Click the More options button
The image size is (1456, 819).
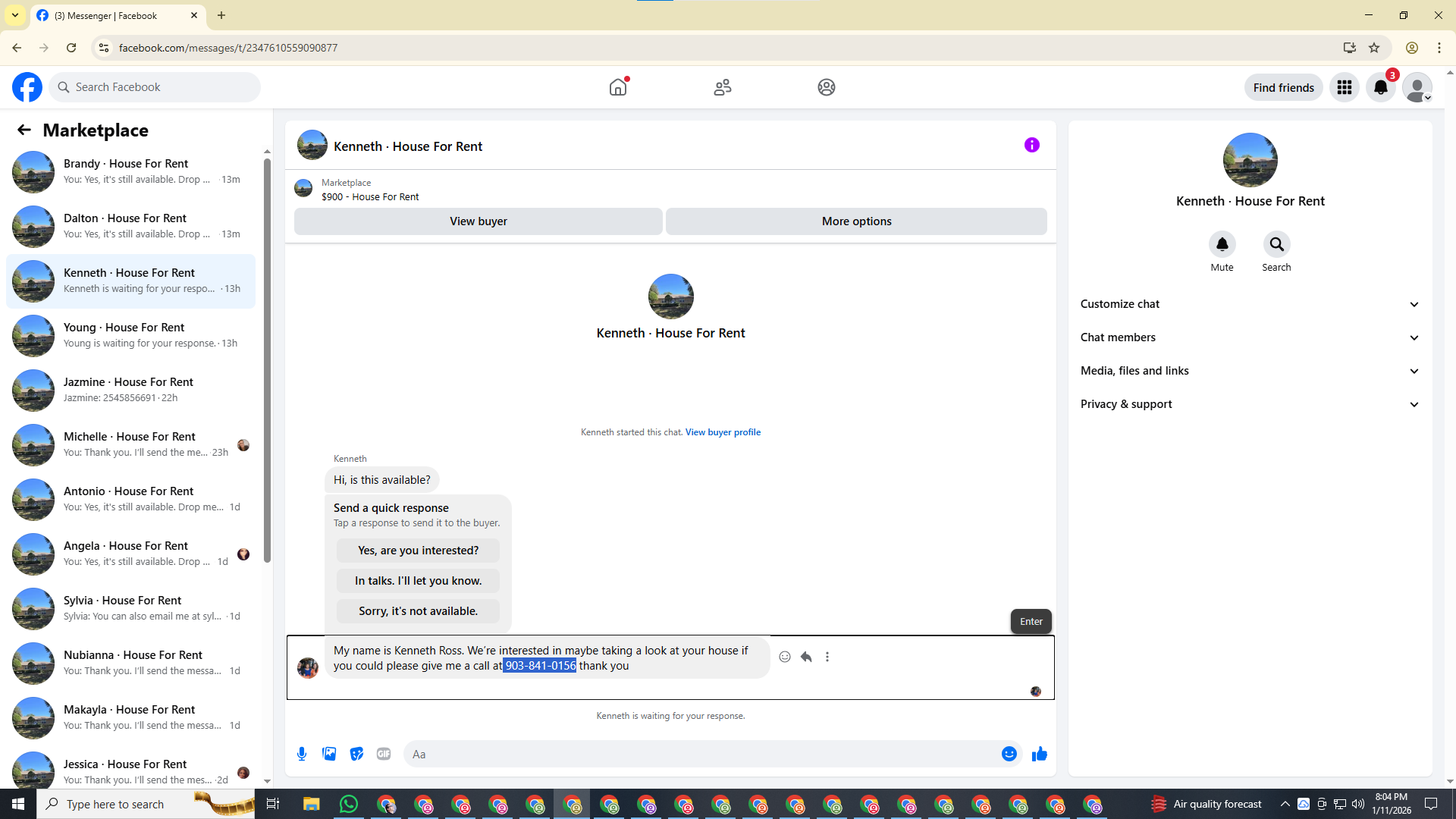(856, 221)
